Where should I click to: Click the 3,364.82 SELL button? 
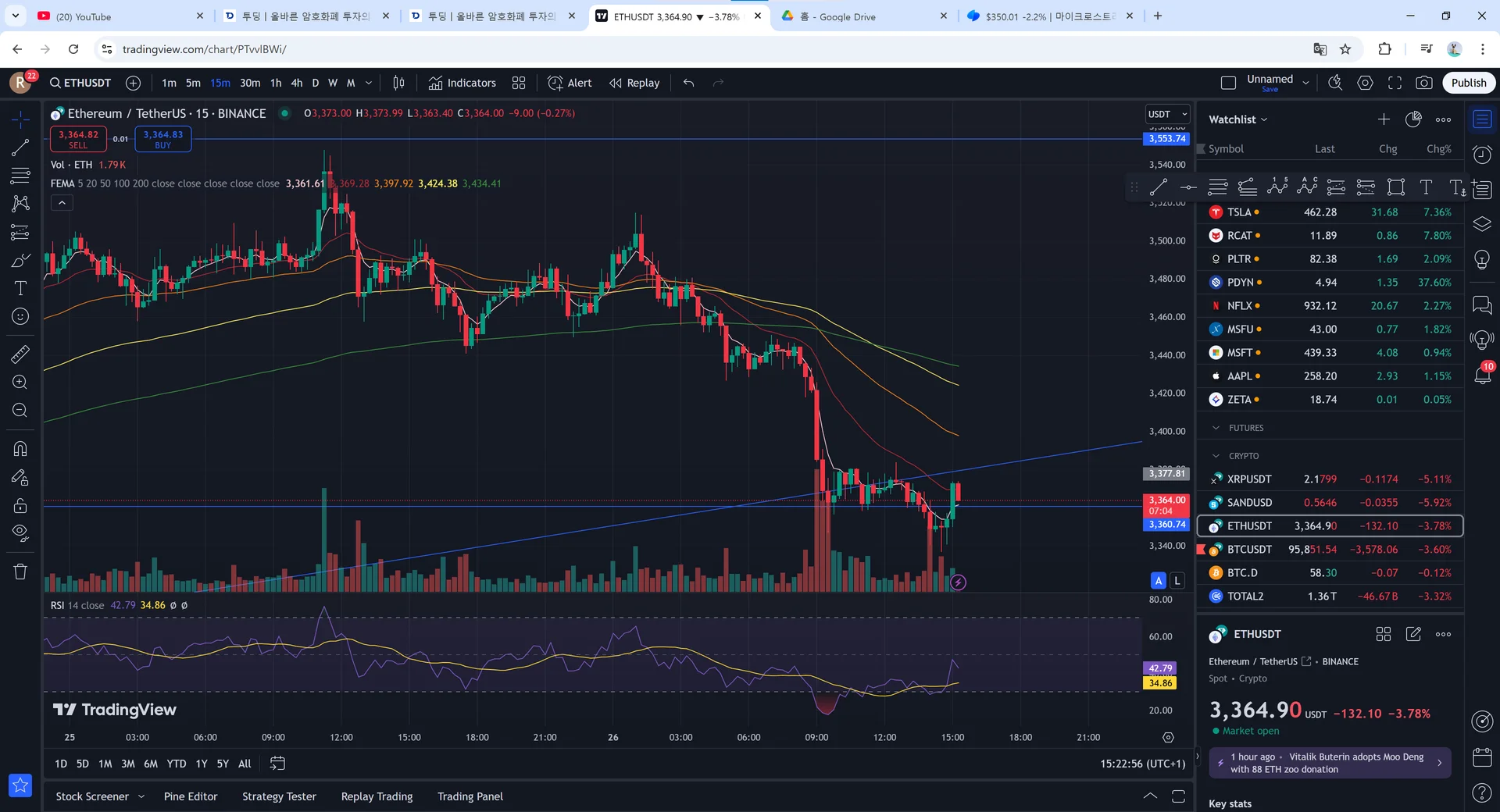tap(78, 139)
